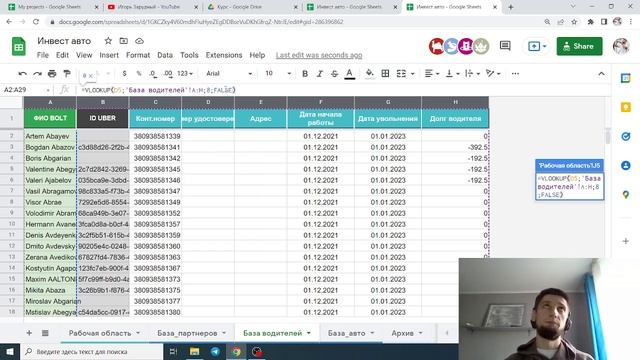Open Calendar in side panel
The width and height of the screenshot is (640, 360).
click(626, 78)
